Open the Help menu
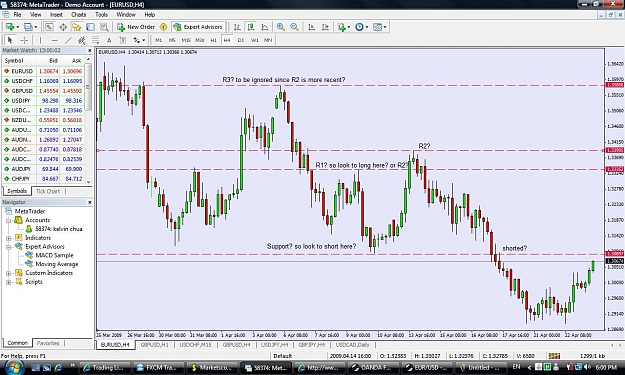Viewport: 625px width, 375px height. coord(149,14)
